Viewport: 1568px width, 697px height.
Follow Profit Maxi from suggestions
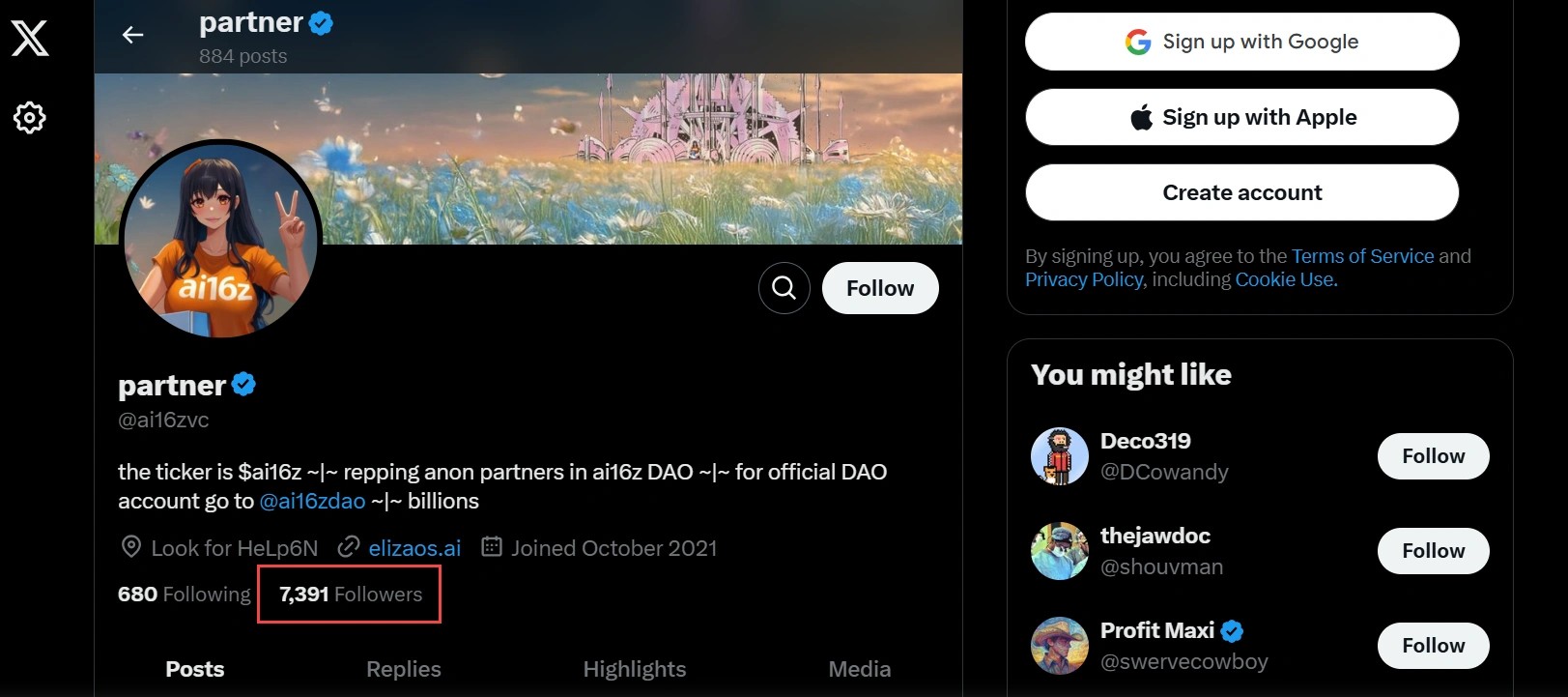click(1433, 646)
